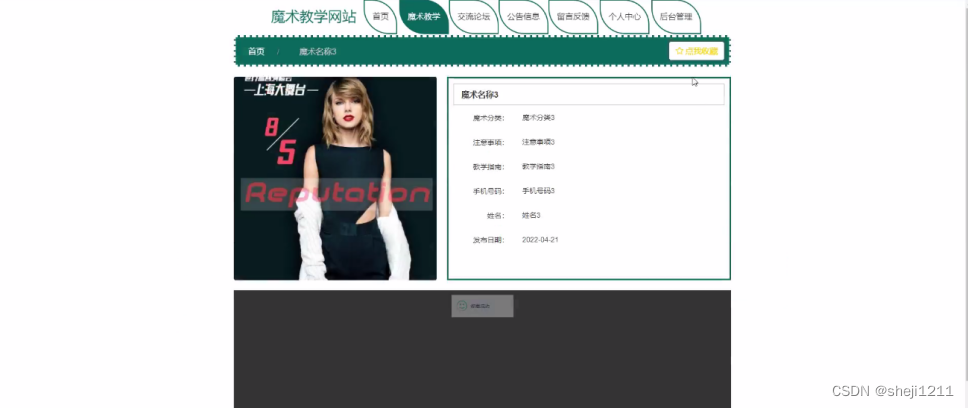Select the 魔术教学 navigation tab
The height and width of the screenshot is (408, 969).
coord(424,17)
